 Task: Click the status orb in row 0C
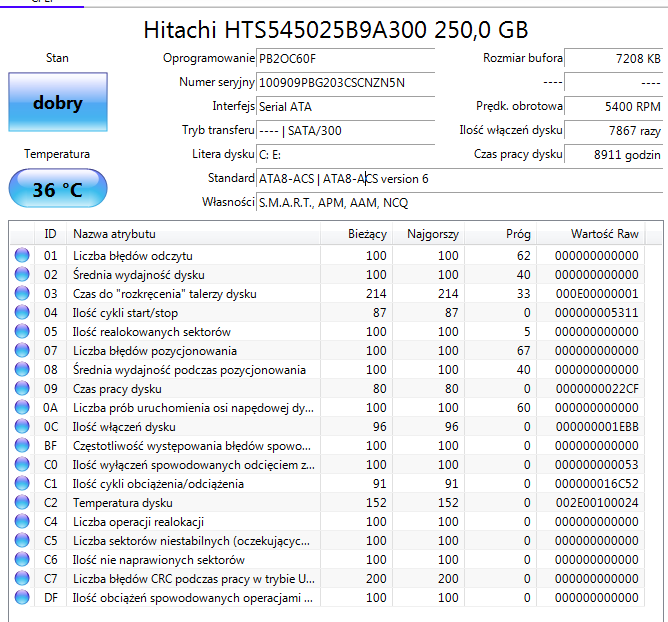coord(22,426)
